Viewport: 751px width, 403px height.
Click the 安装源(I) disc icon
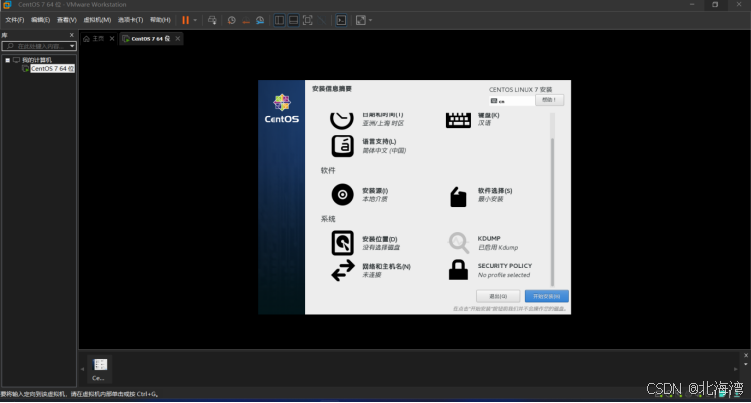click(342, 195)
